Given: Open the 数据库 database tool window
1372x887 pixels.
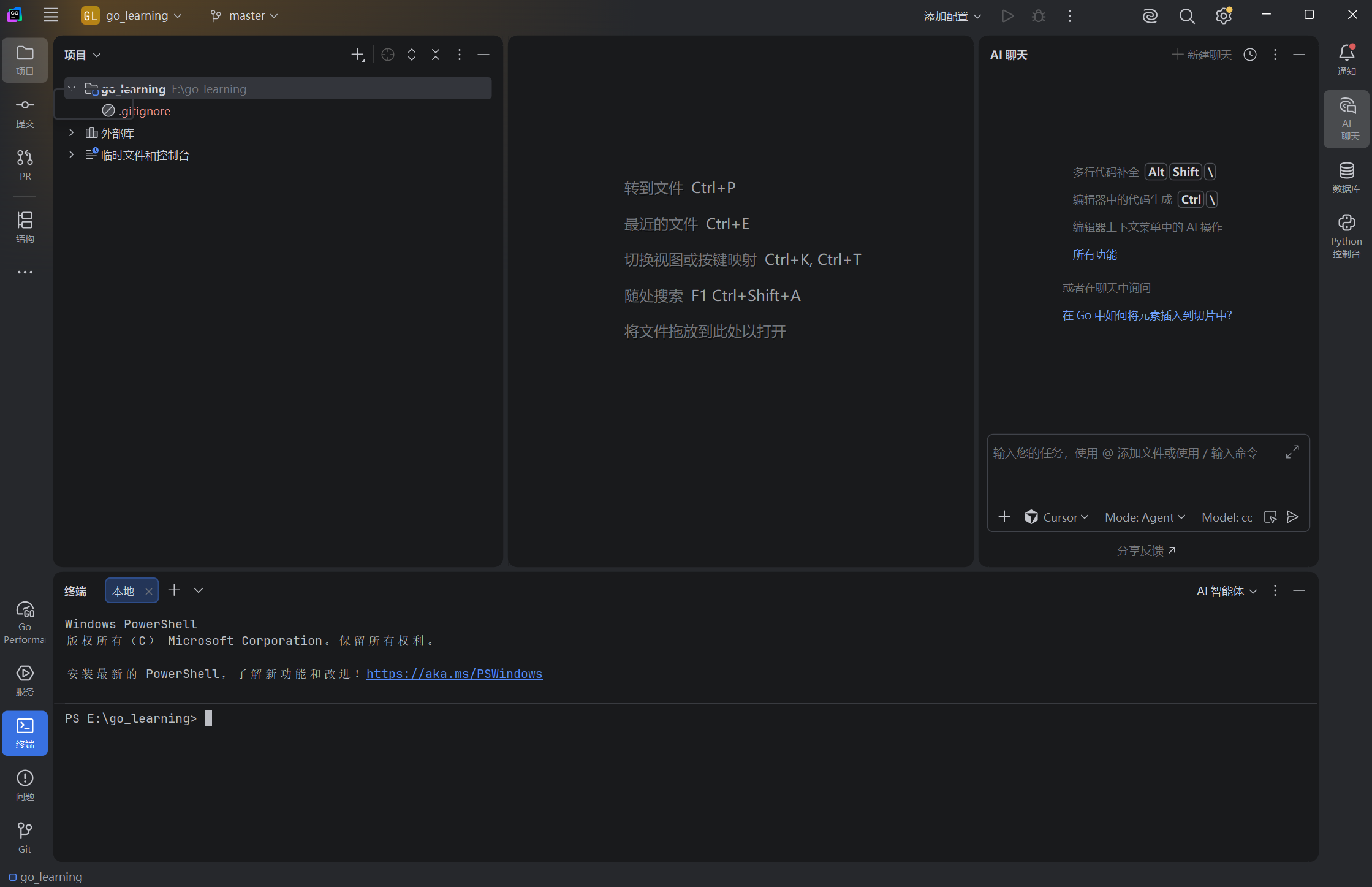Looking at the screenshot, I should pos(1346,178).
